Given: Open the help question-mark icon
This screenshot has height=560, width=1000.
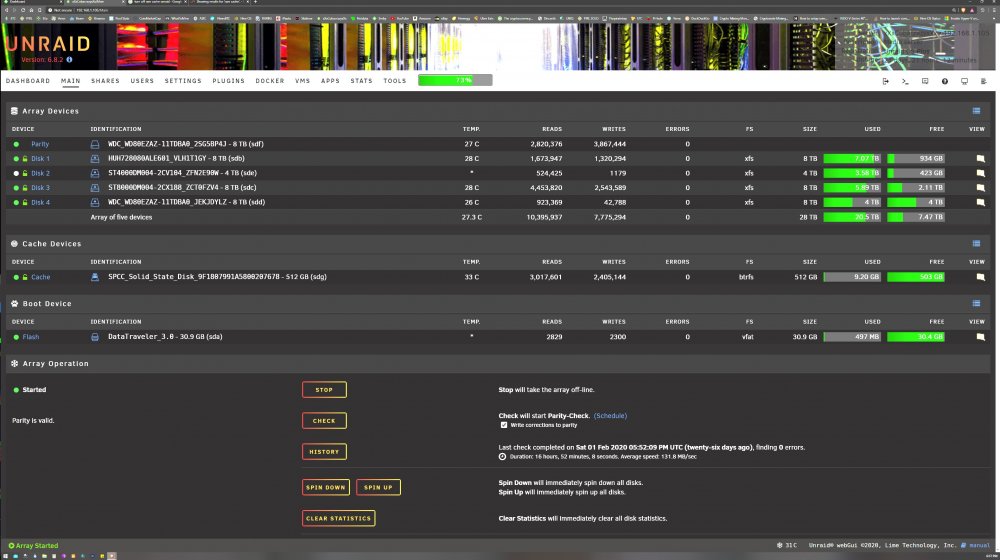Looking at the screenshot, I should click(x=945, y=82).
